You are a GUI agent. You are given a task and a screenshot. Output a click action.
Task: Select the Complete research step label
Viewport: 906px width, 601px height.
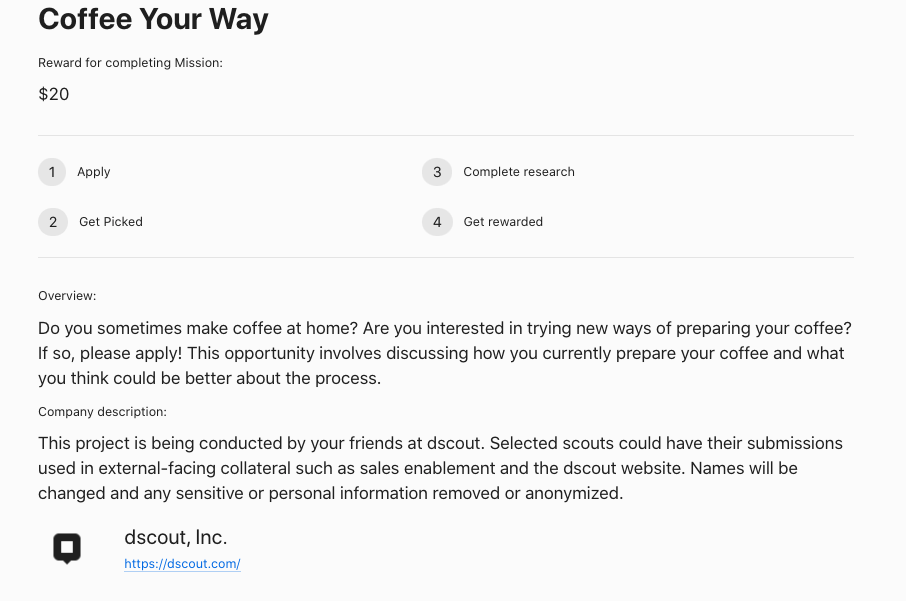pyautogui.click(x=519, y=172)
